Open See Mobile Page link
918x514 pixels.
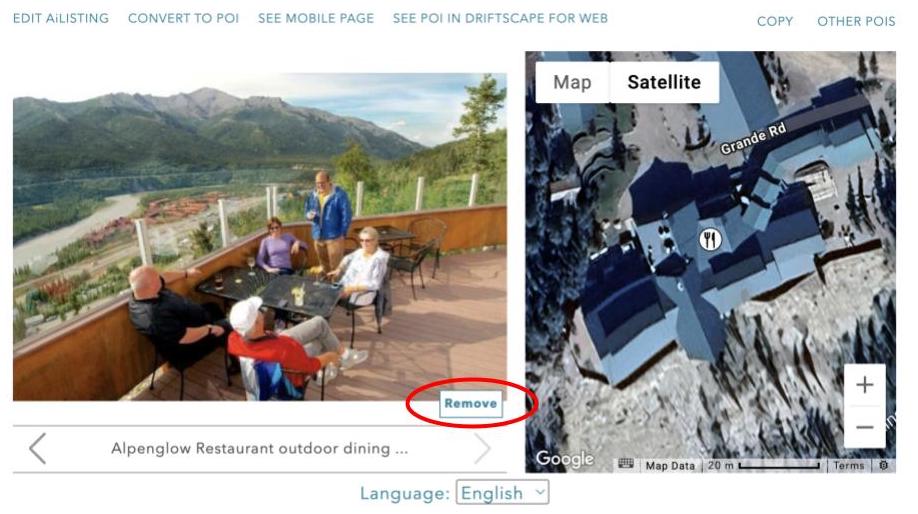coord(316,18)
